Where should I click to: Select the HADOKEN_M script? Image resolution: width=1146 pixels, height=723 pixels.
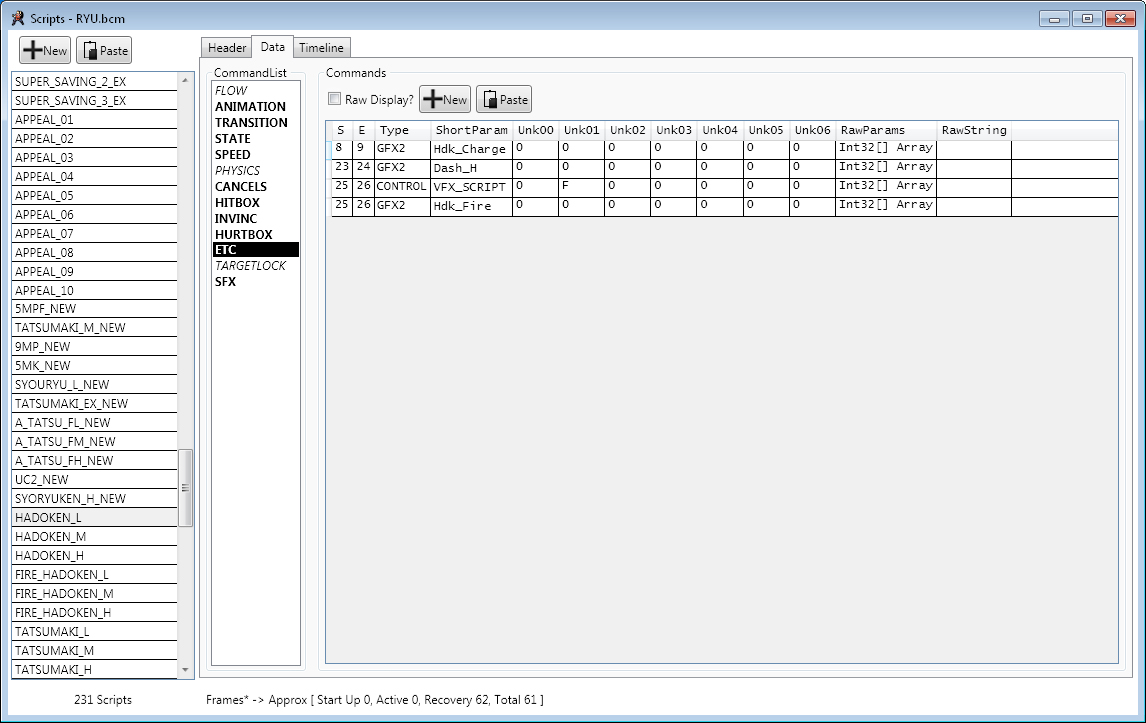point(50,537)
